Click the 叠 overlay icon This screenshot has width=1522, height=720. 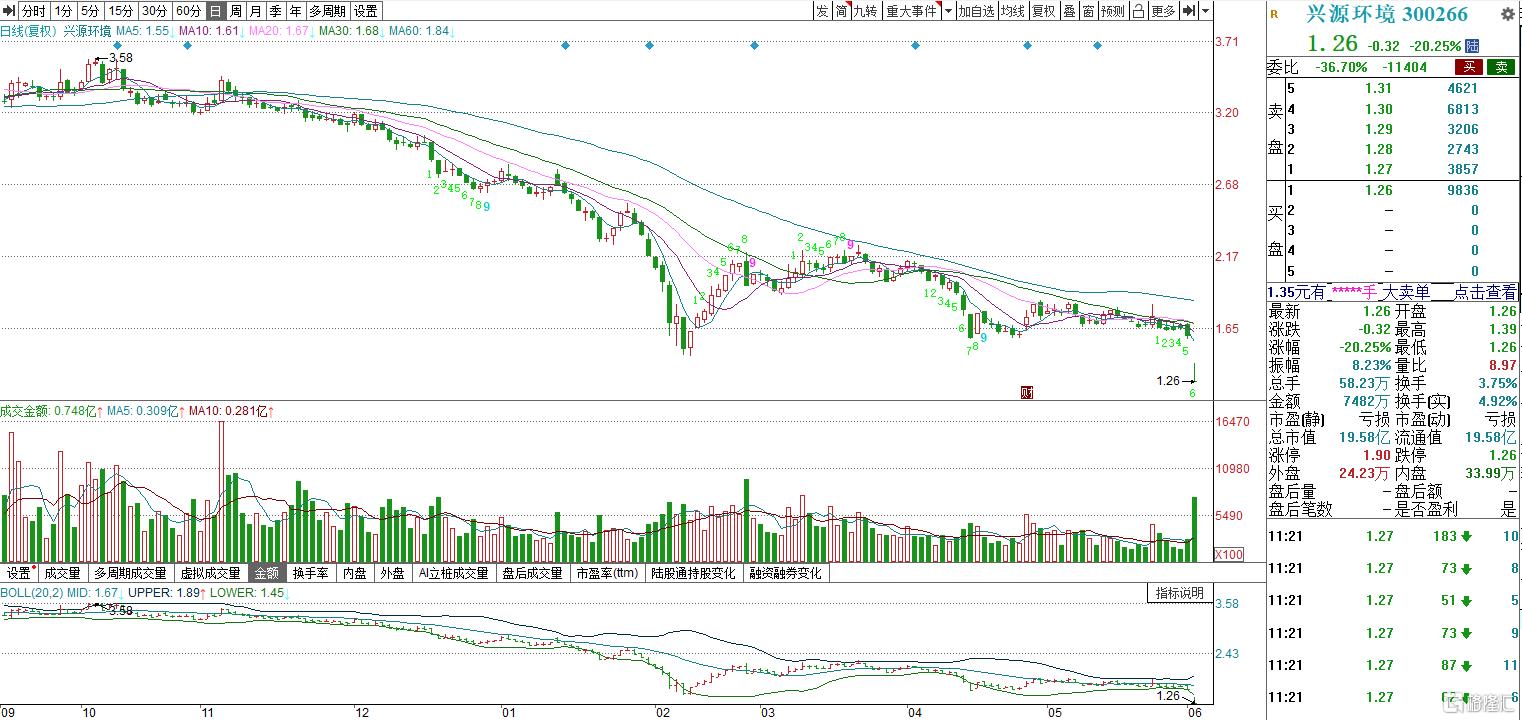(x=1069, y=11)
